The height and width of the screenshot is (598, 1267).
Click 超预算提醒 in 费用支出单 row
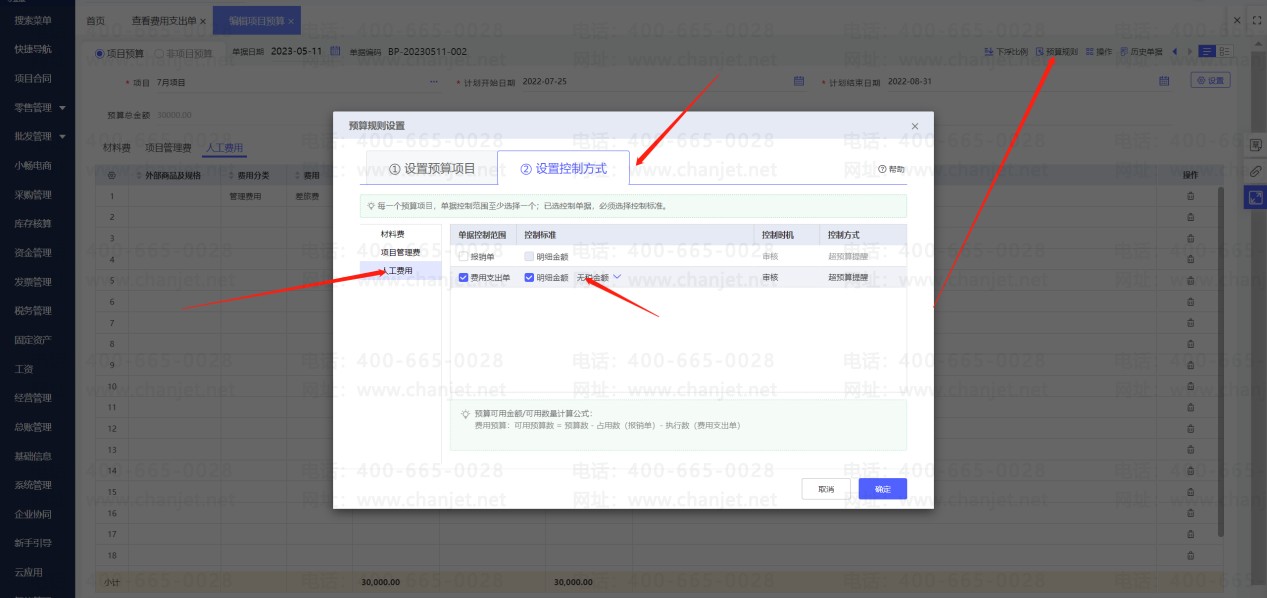848,278
